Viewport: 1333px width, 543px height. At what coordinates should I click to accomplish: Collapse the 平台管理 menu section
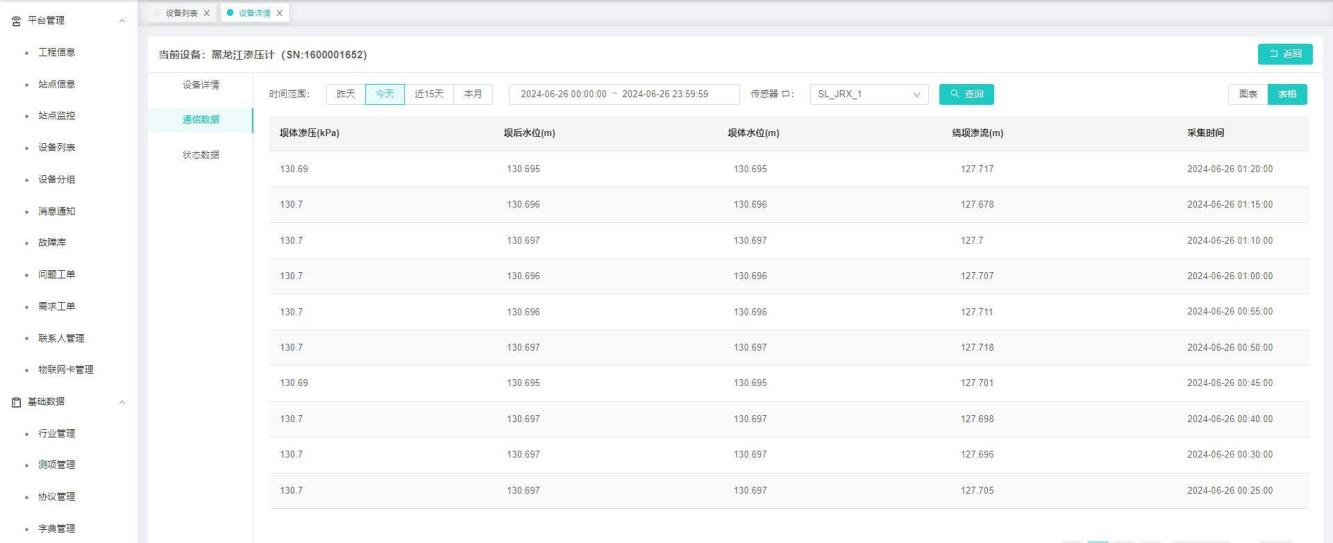(x=122, y=20)
